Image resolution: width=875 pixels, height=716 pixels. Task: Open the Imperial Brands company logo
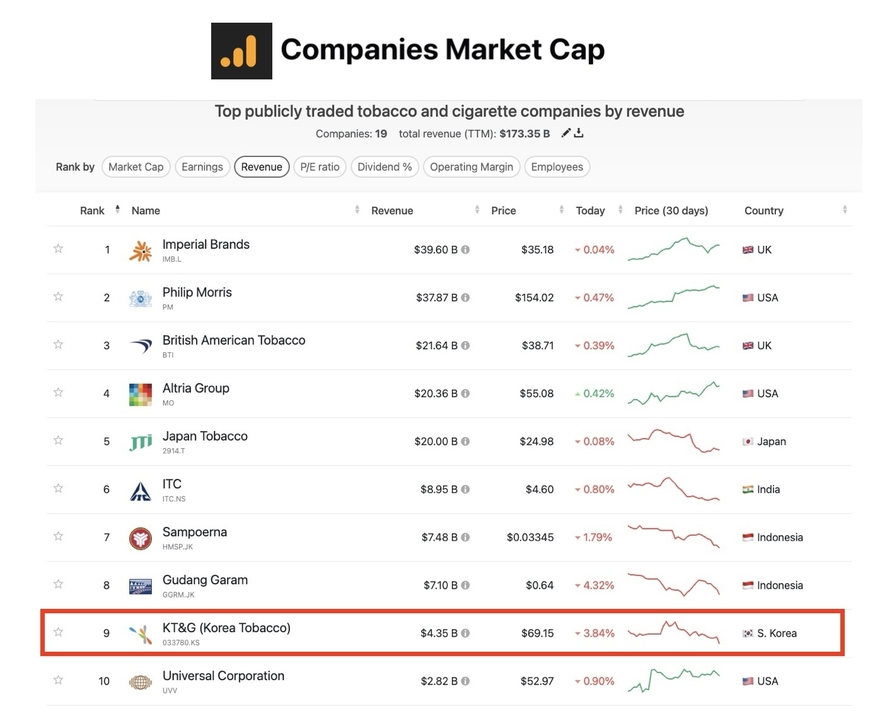pos(141,251)
